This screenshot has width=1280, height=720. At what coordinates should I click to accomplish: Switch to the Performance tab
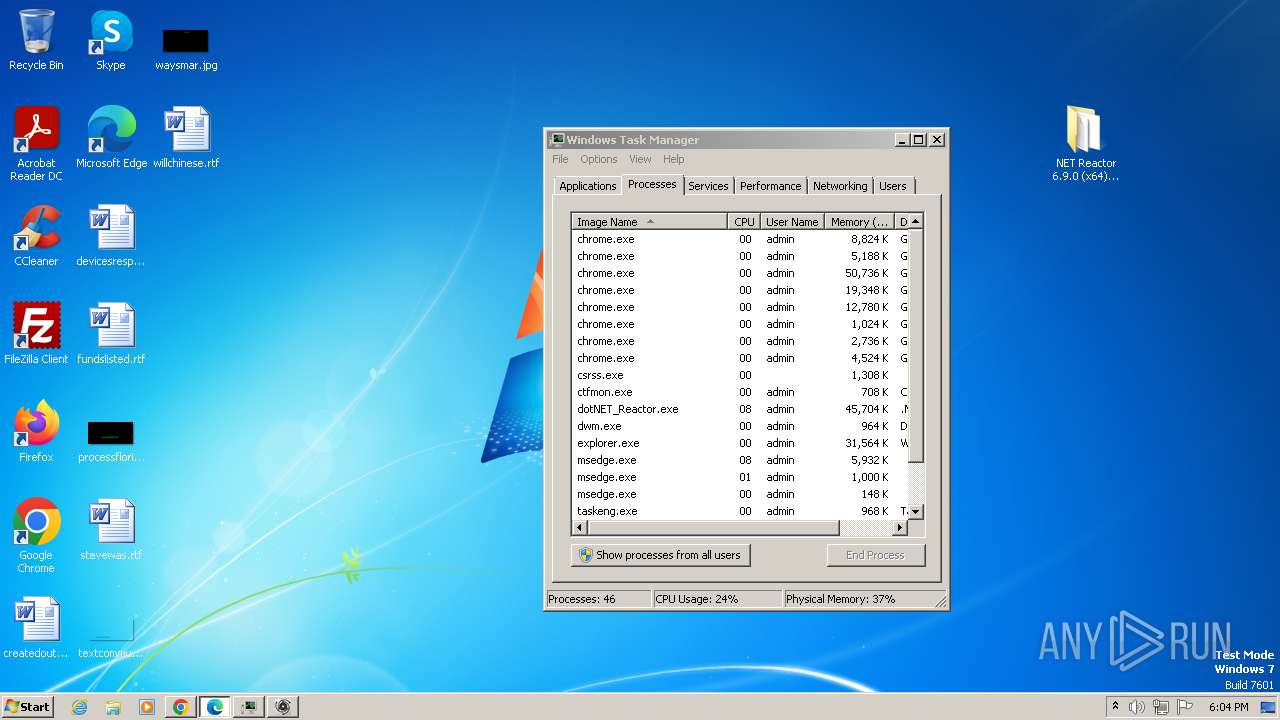771,186
